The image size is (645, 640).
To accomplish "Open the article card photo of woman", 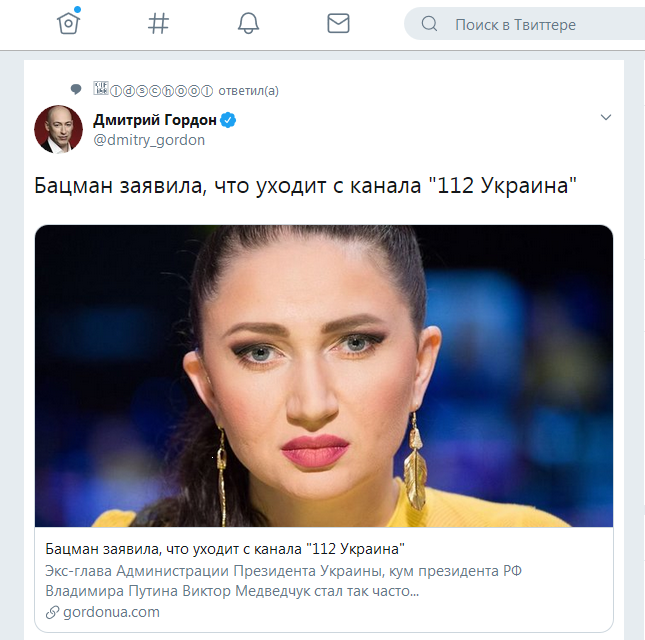I will (324, 376).
